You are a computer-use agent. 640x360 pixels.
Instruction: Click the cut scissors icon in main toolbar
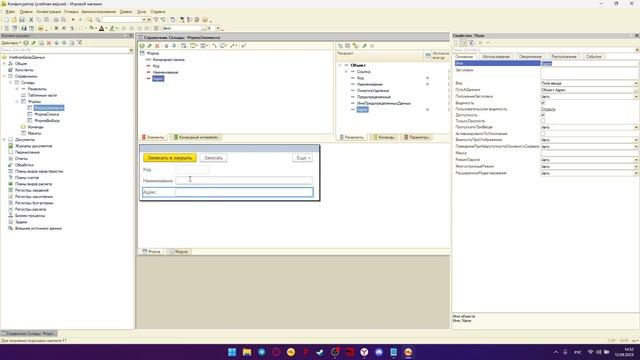coord(31,20)
